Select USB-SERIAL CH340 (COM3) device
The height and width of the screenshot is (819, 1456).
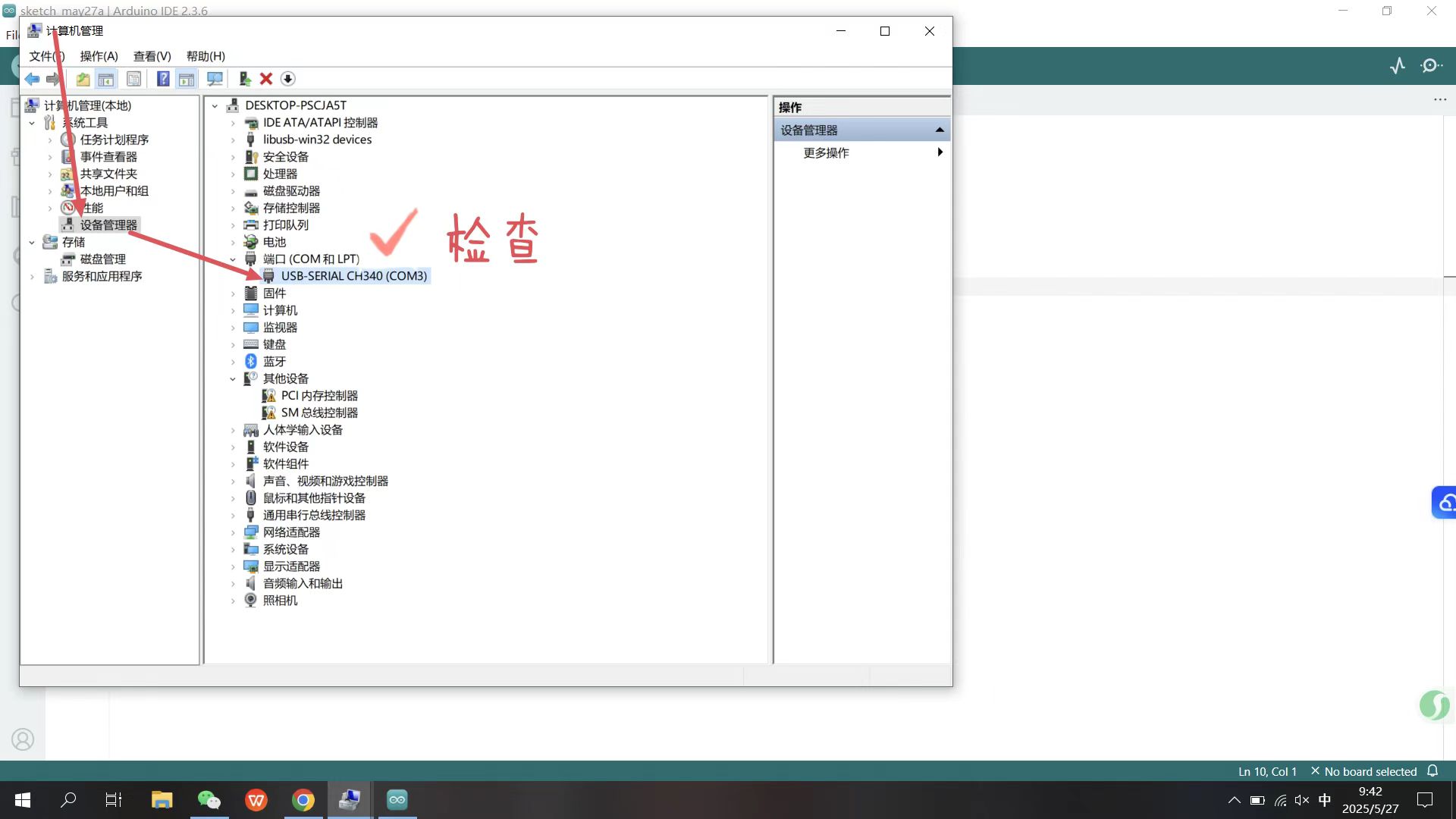353,276
